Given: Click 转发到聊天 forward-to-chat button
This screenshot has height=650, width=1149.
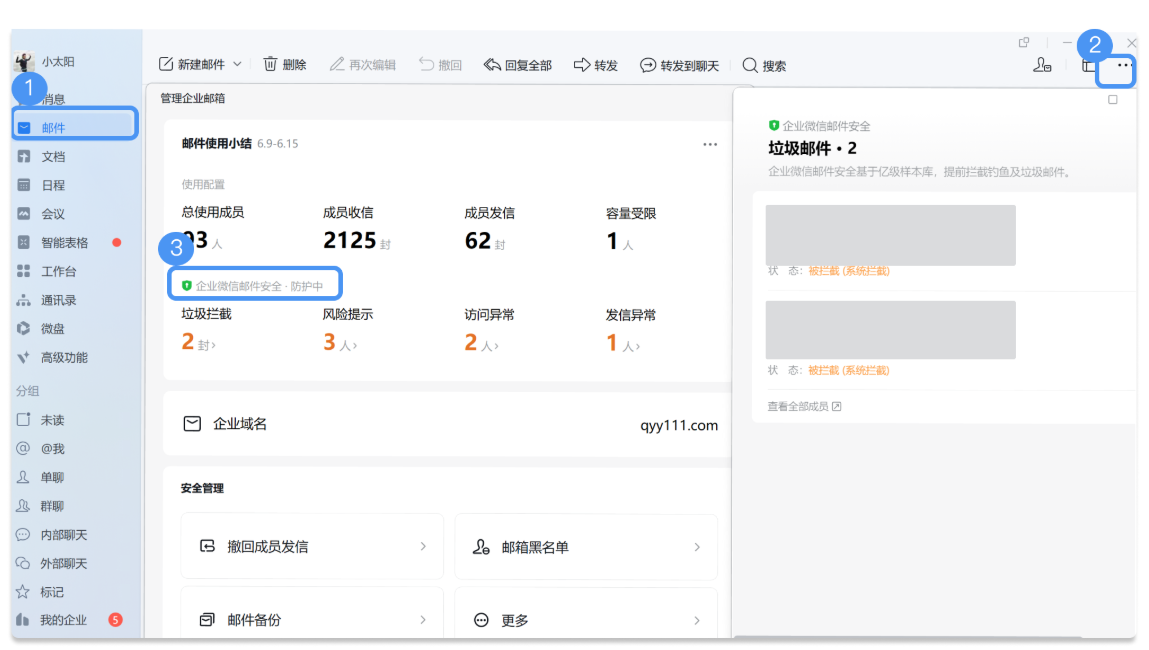Looking at the screenshot, I should (679, 65).
